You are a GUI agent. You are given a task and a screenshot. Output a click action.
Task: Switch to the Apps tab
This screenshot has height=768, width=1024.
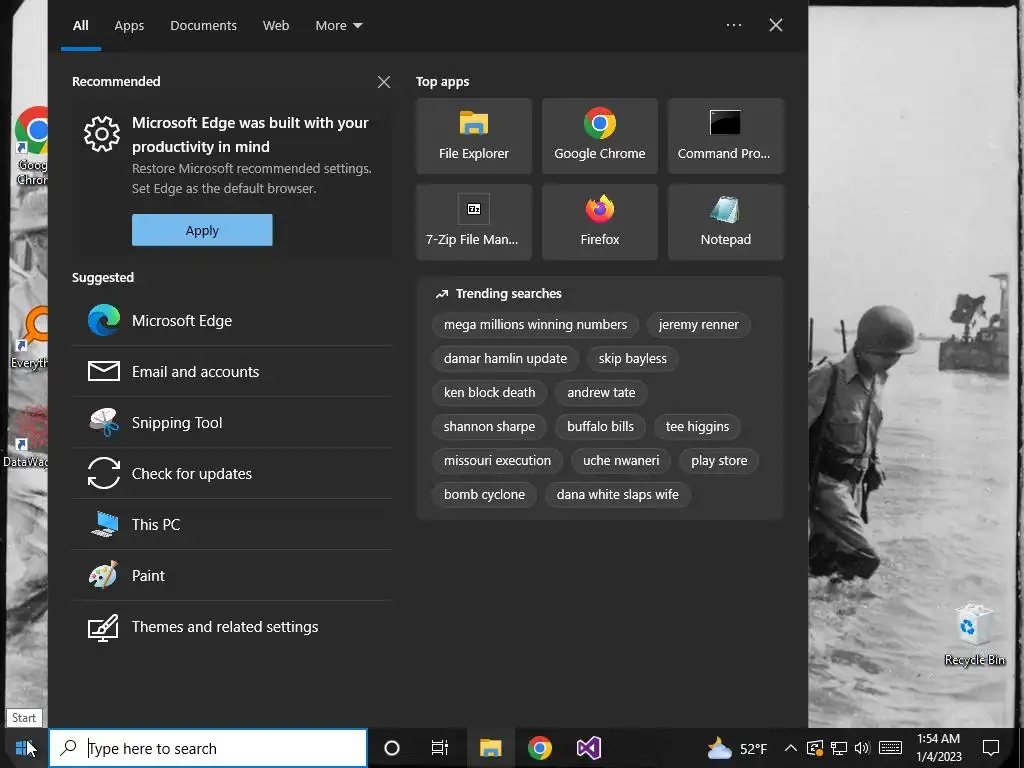tap(129, 25)
